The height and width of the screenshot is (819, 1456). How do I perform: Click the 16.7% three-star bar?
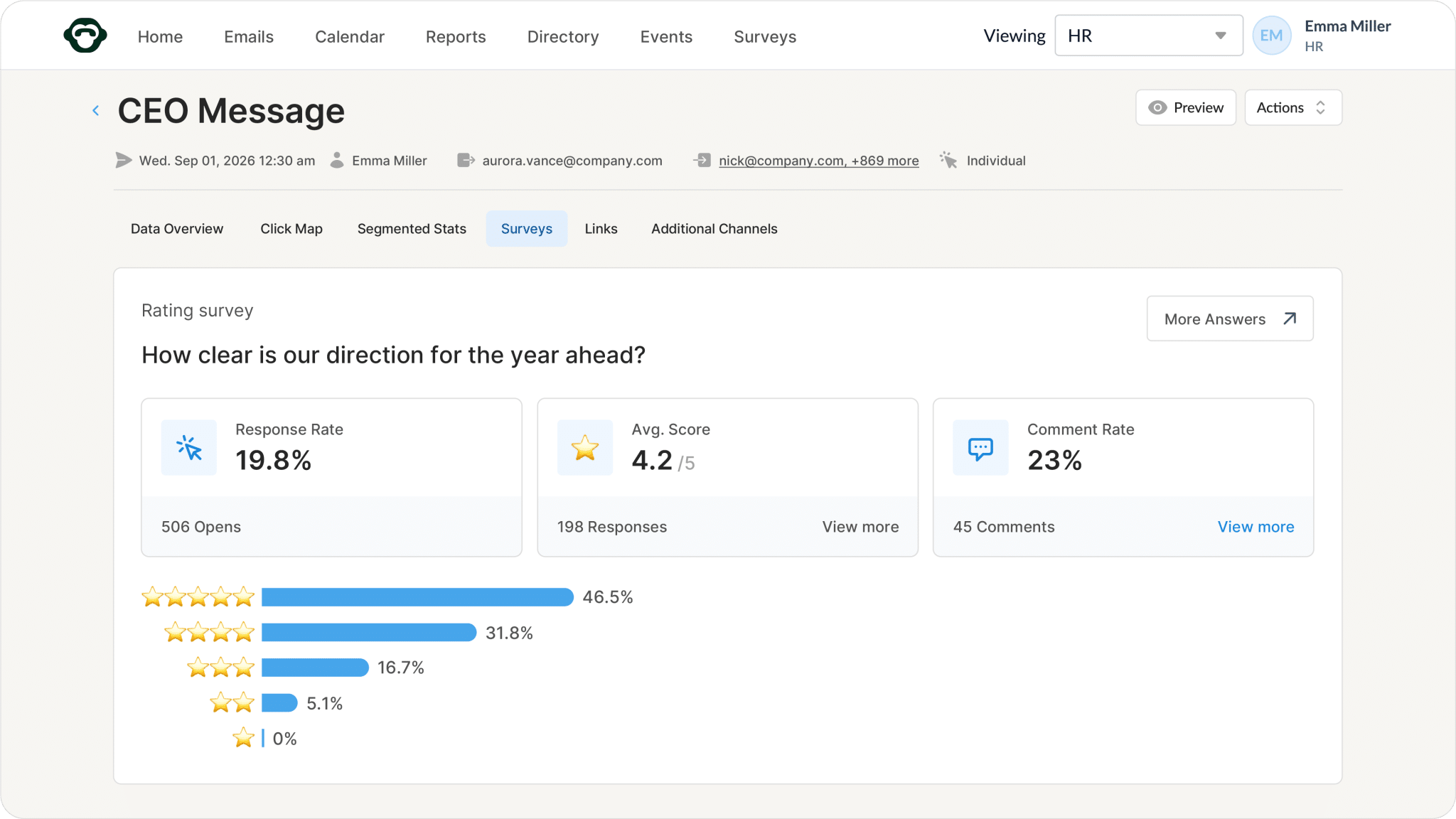(315, 668)
